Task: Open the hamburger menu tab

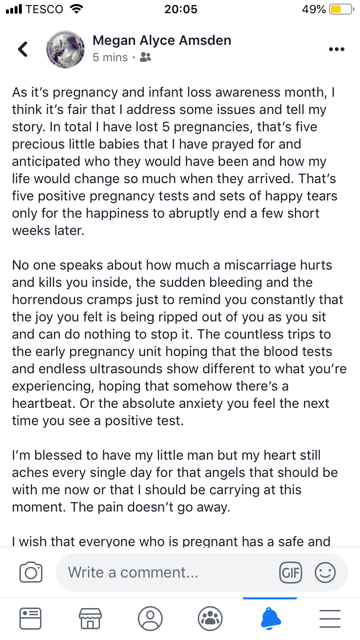Action: pos(330,618)
